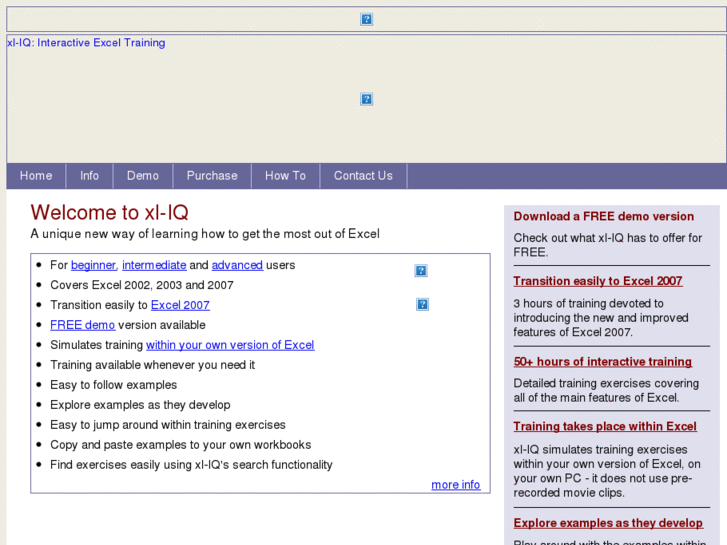This screenshot has width=727, height=545.
Task: Click the 'A unique new way of learning' subtitle
Action: [x=205, y=234]
